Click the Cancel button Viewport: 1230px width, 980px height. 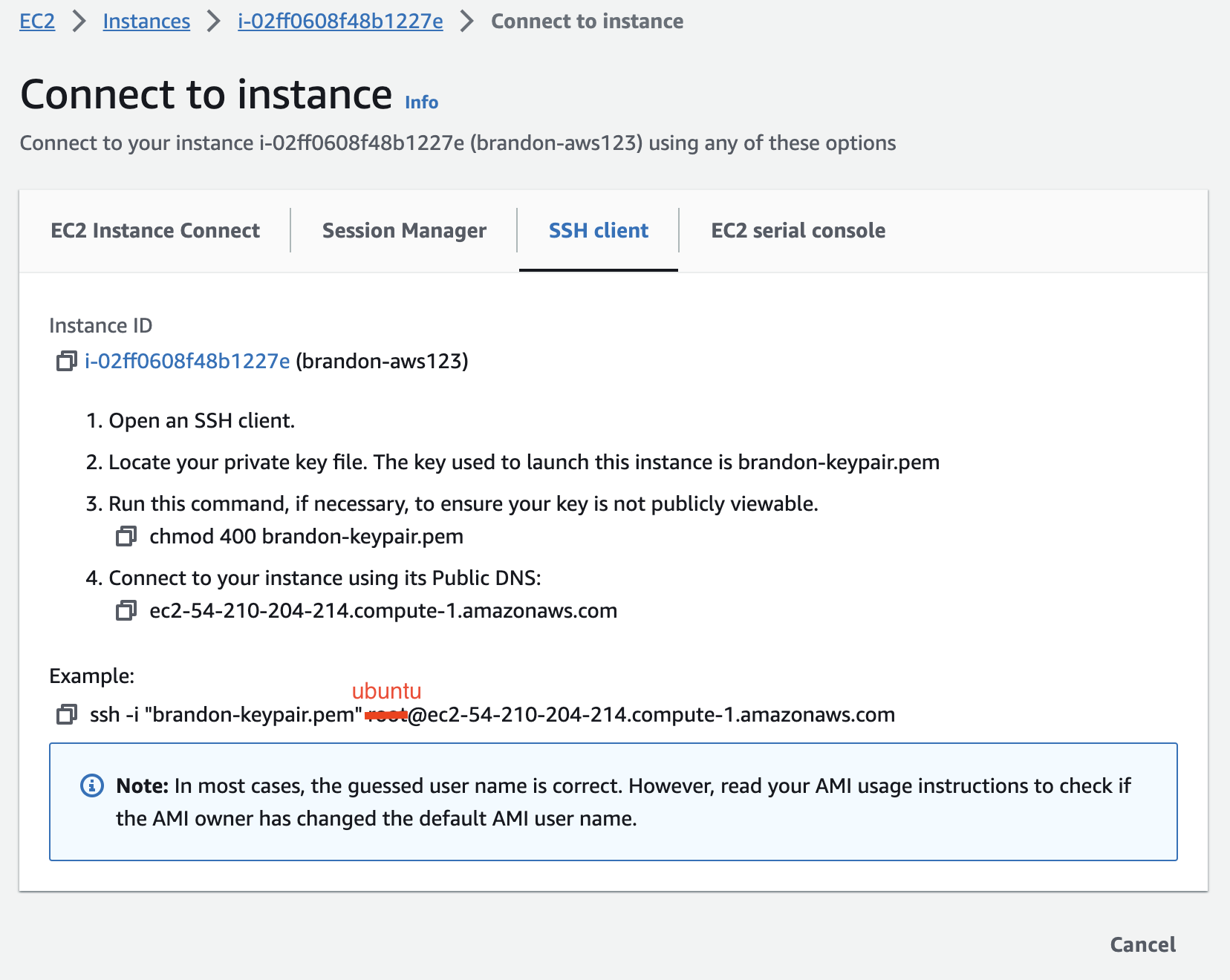[x=1142, y=944]
